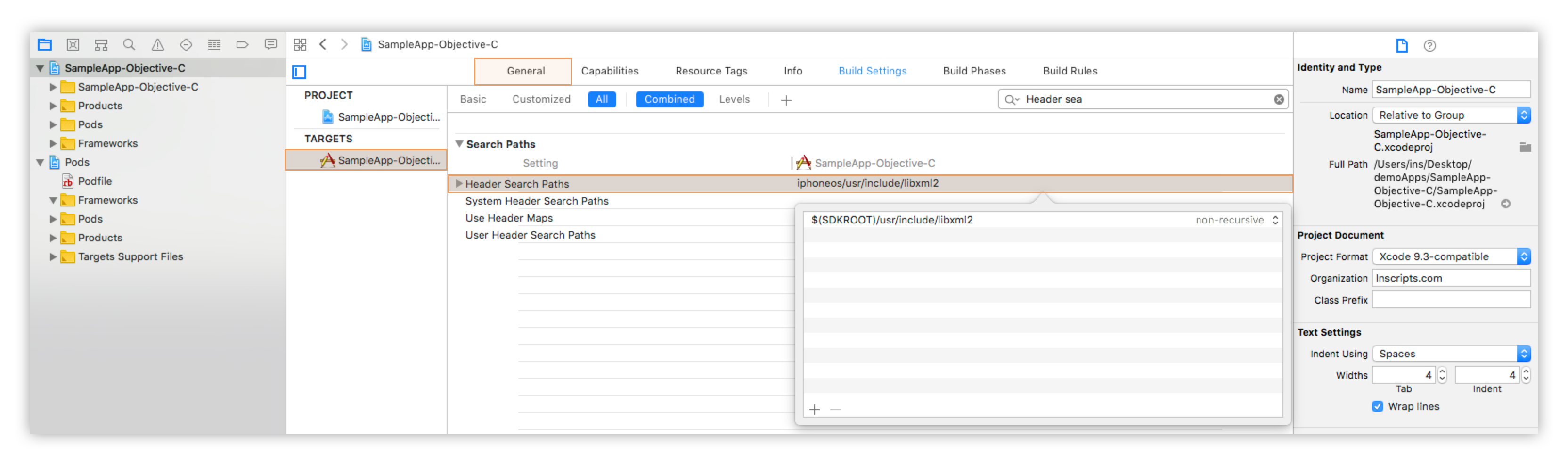Increment the Tab width stepper
Image resolution: width=1568 pixels, height=462 pixels.
click(1441, 371)
